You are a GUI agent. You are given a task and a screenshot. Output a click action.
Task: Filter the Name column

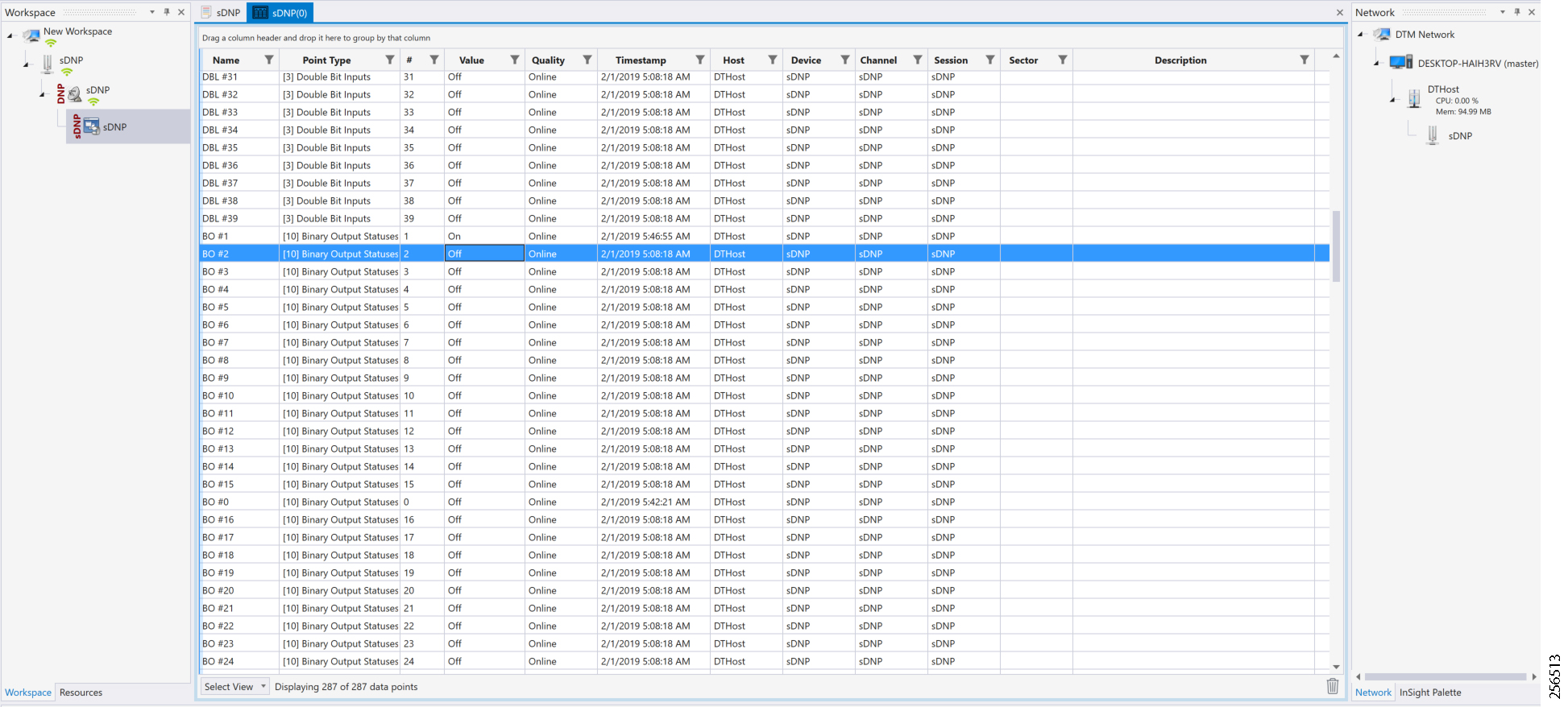pyautogui.click(x=269, y=60)
